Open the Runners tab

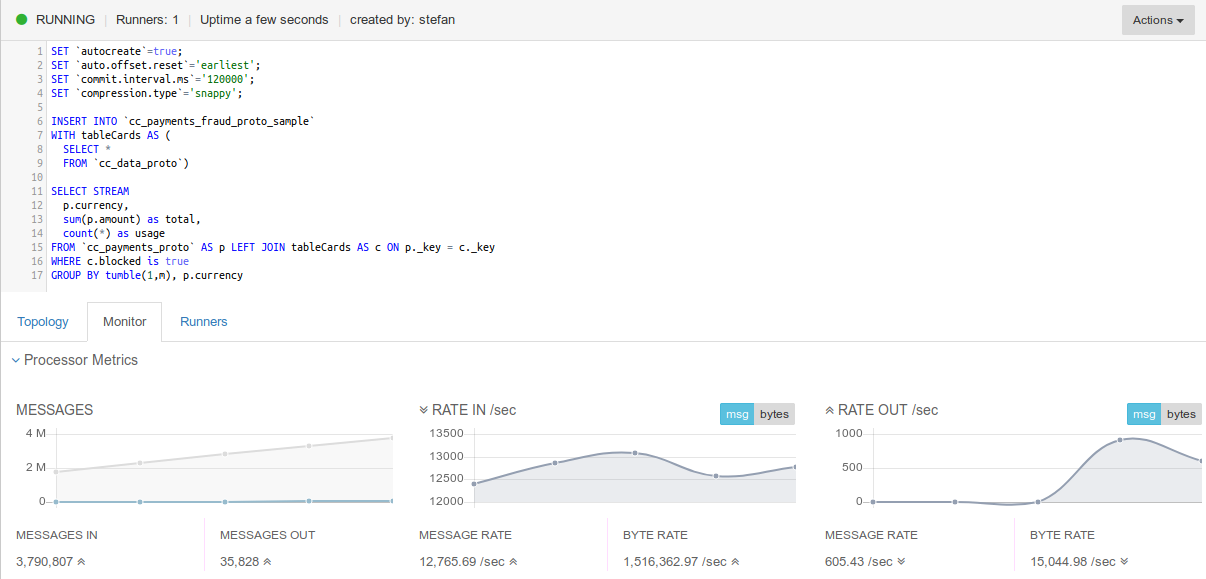(204, 321)
